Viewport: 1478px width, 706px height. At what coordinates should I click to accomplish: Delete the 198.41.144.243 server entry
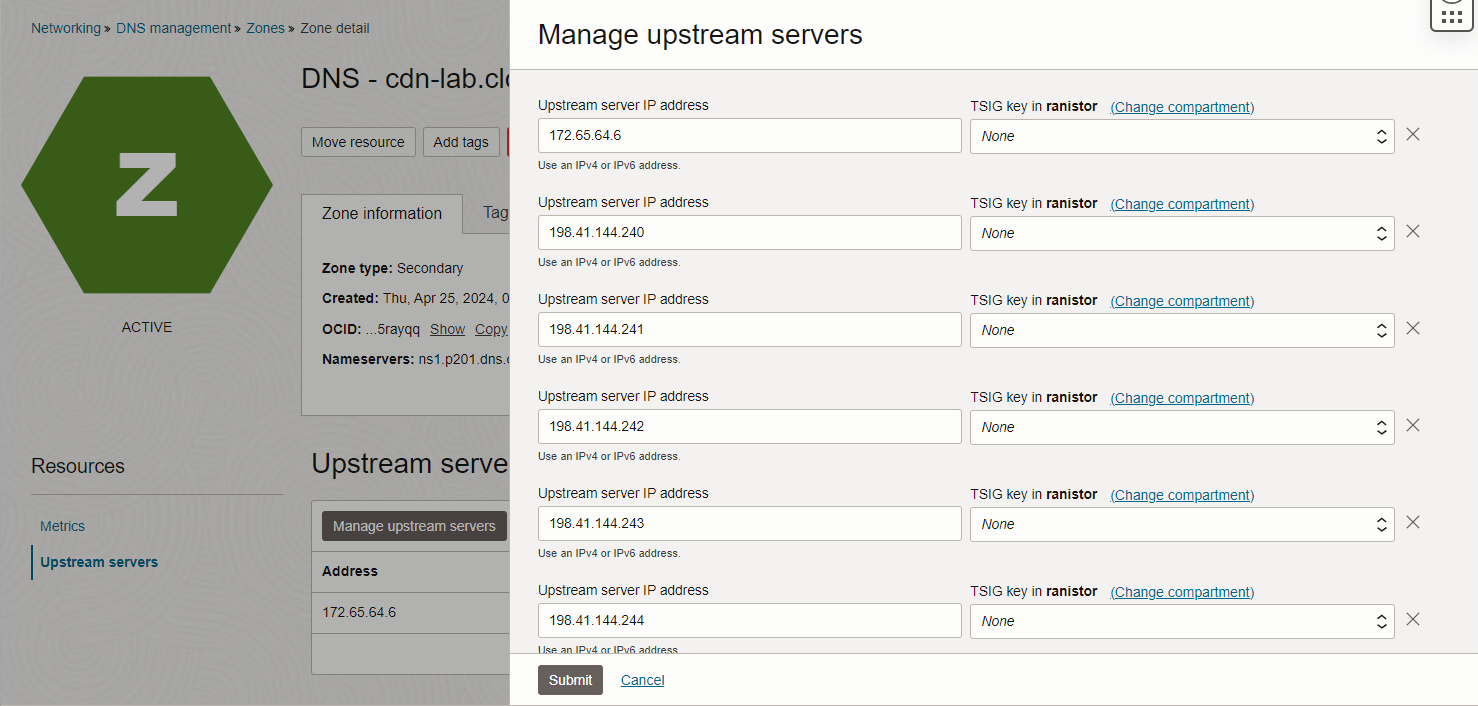[1412, 522]
